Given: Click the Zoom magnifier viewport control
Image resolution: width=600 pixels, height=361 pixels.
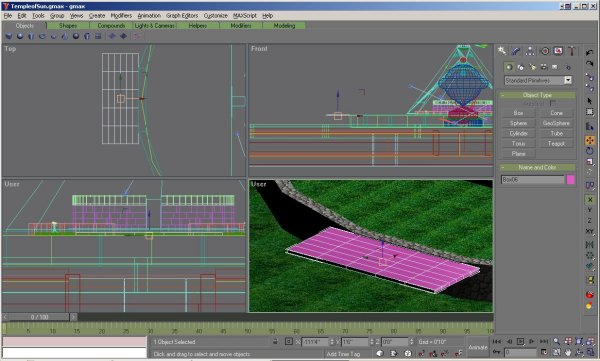Looking at the screenshot, I should (x=557, y=341).
